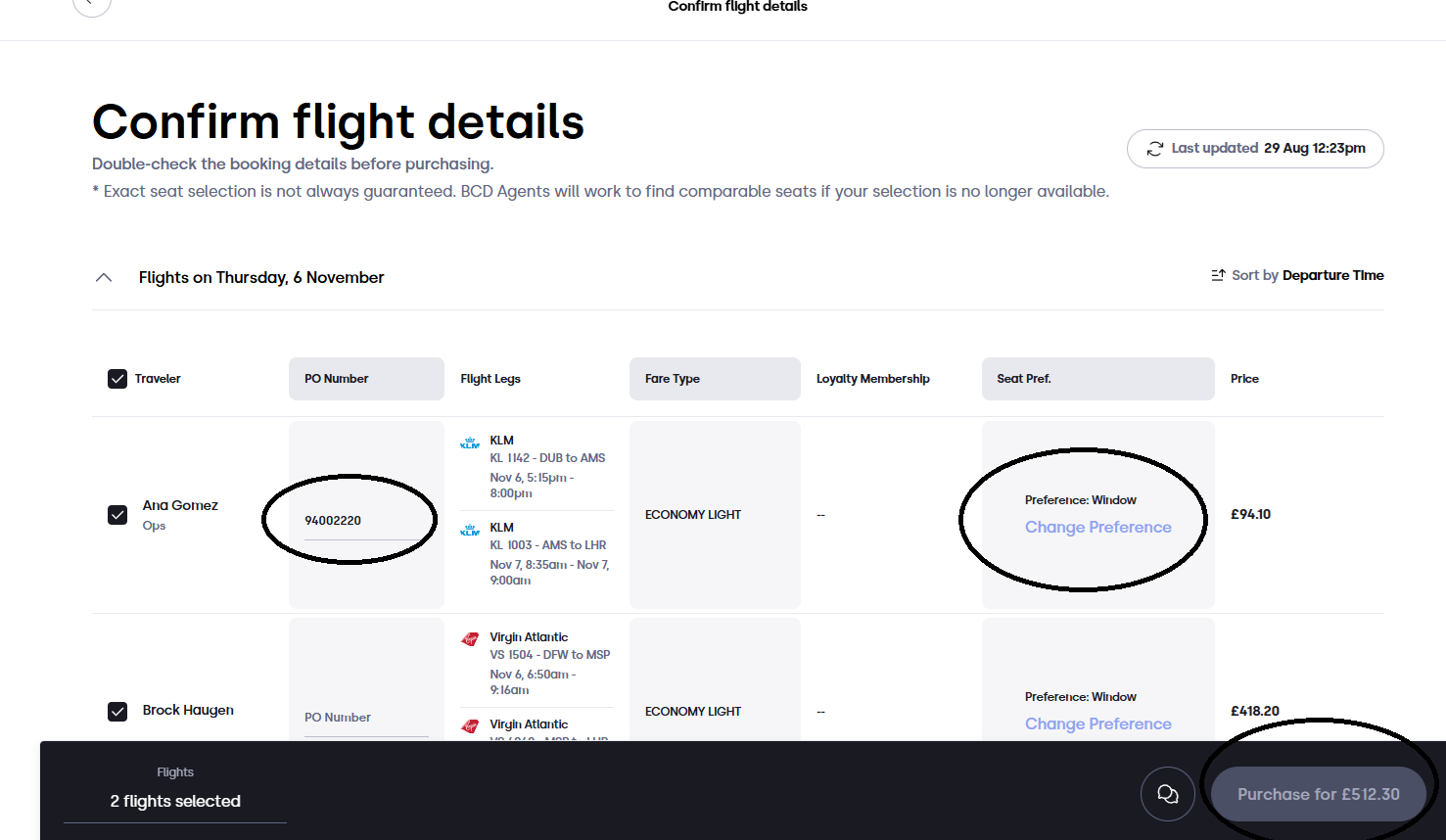Viewport: 1446px width, 840px height.
Task: Click Change Preference for Brock Haugen
Action: (1097, 723)
